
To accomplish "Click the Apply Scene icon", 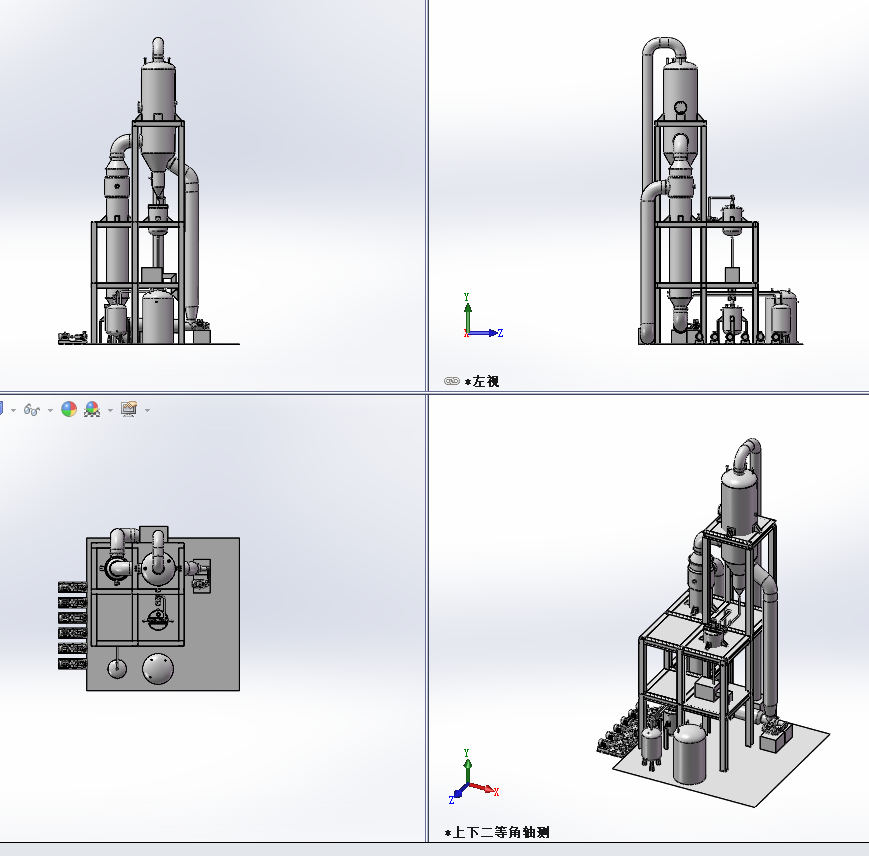I will [x=92, y=409].
